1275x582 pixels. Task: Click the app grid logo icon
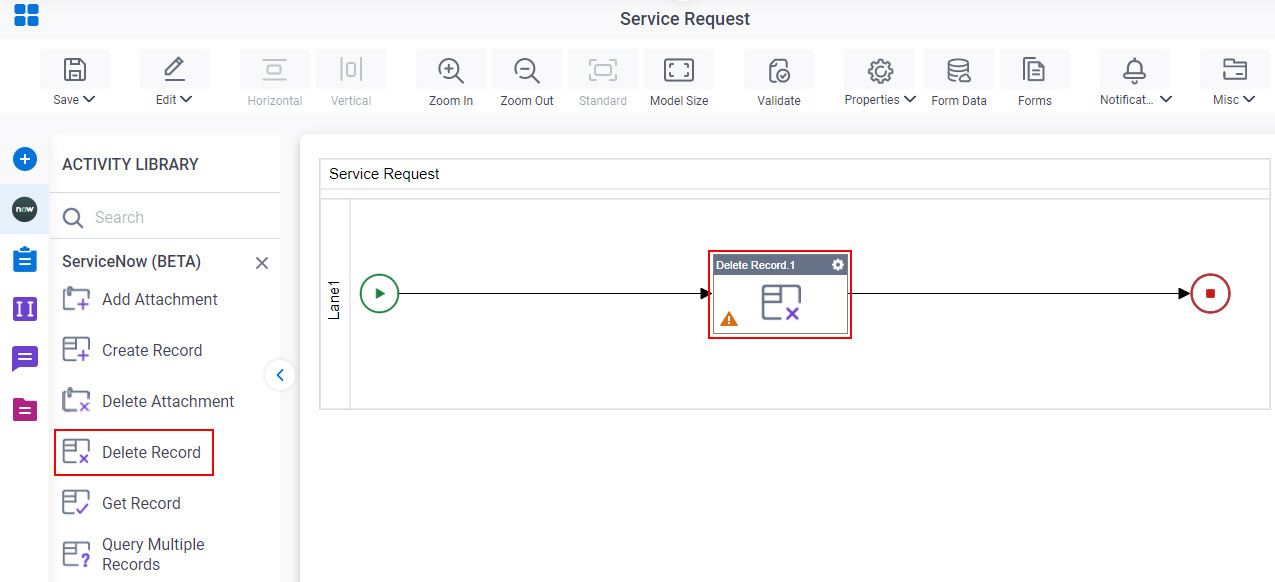click(26, 15)
